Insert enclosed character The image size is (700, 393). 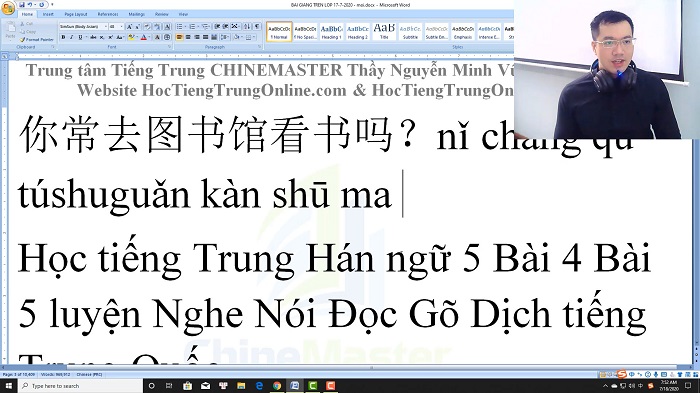coord(167,37)
